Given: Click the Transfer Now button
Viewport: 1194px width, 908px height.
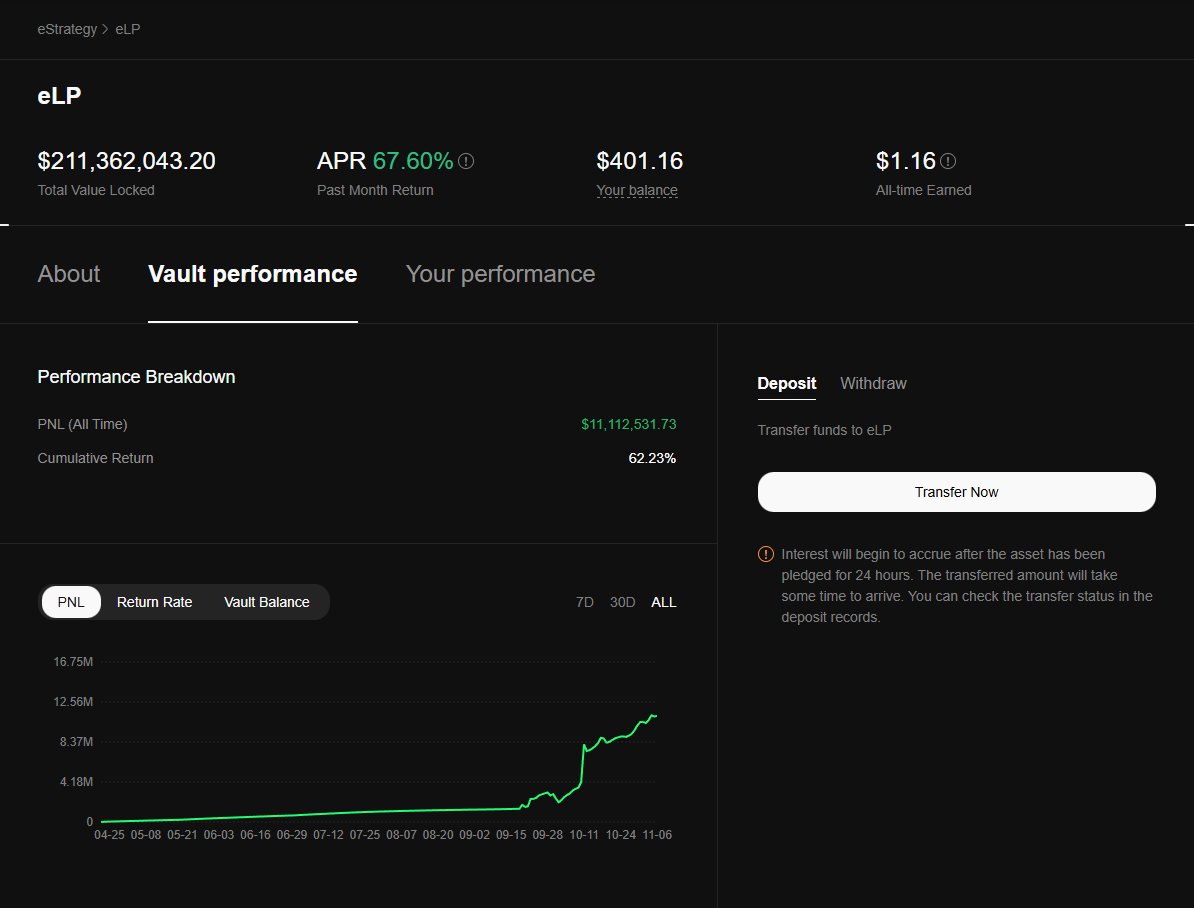Looking at the screenshot, I should (956, 491).
